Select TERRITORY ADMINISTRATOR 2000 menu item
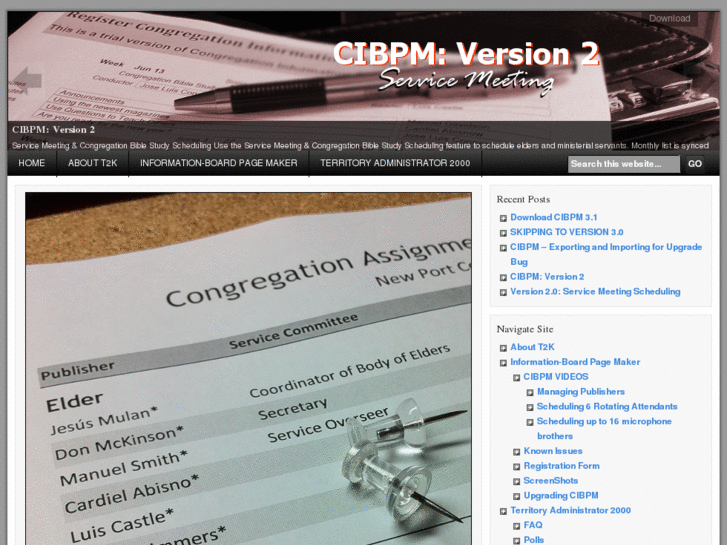 [395, 163]
